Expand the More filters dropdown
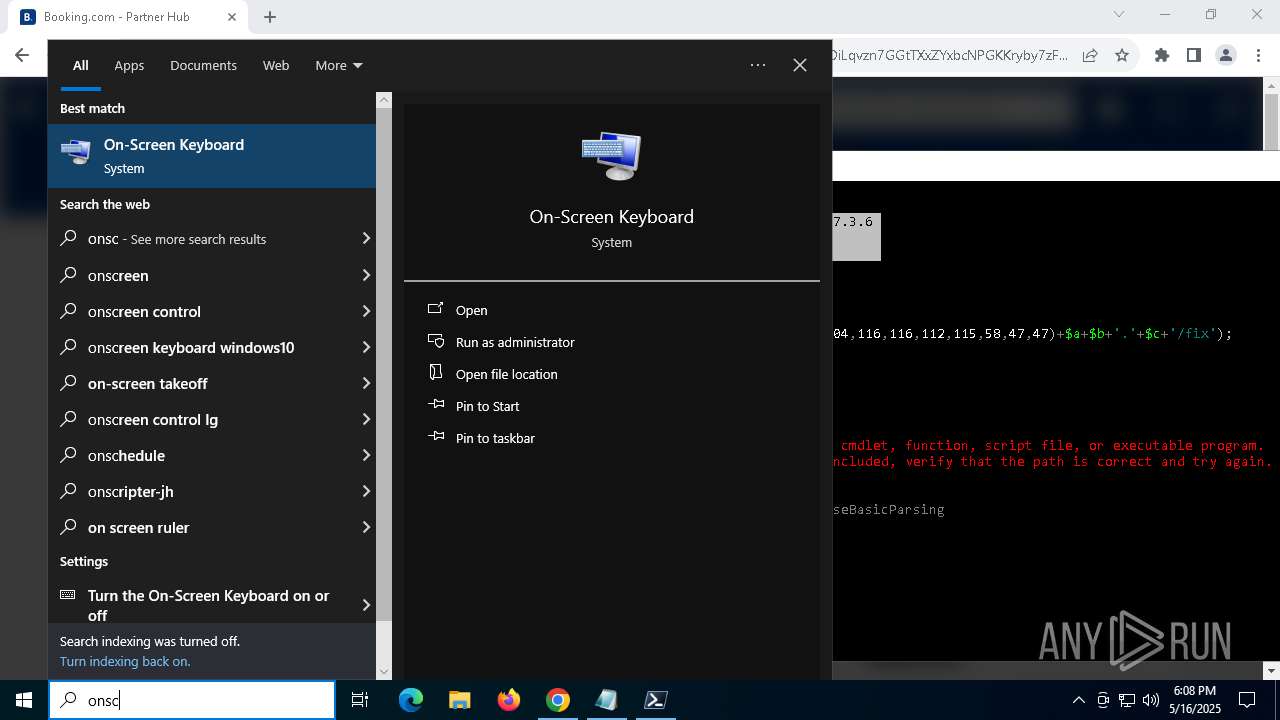This screenshot has height=720, width=1280. click(x=339, y=65)
